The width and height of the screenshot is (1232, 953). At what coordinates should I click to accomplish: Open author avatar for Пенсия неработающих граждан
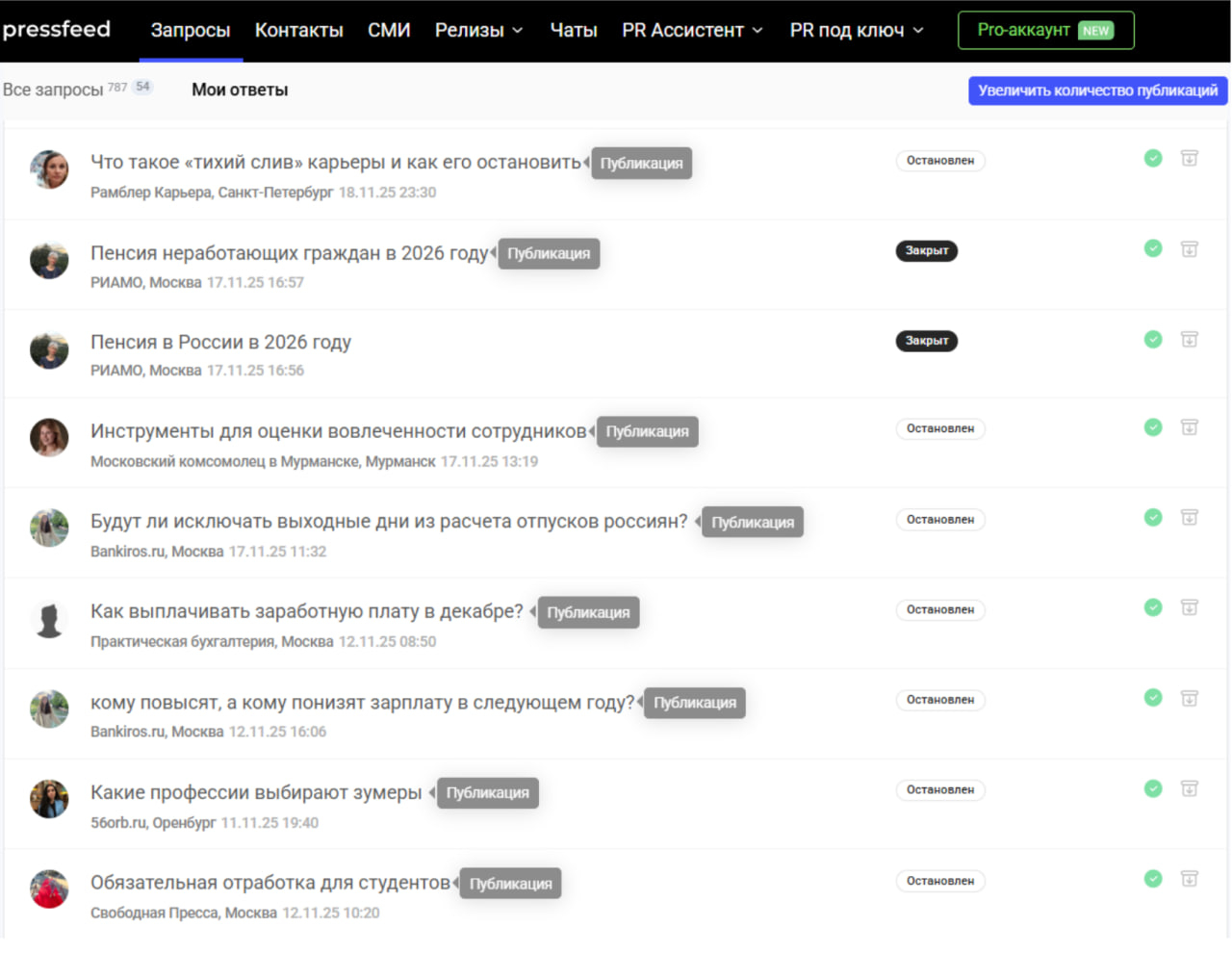(x=49, y=260)
